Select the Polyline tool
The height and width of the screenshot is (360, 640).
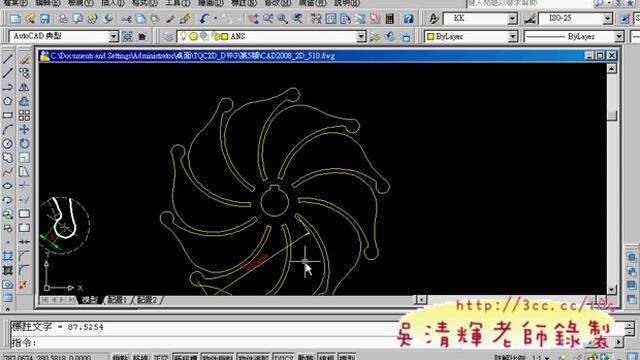[7, 87]
